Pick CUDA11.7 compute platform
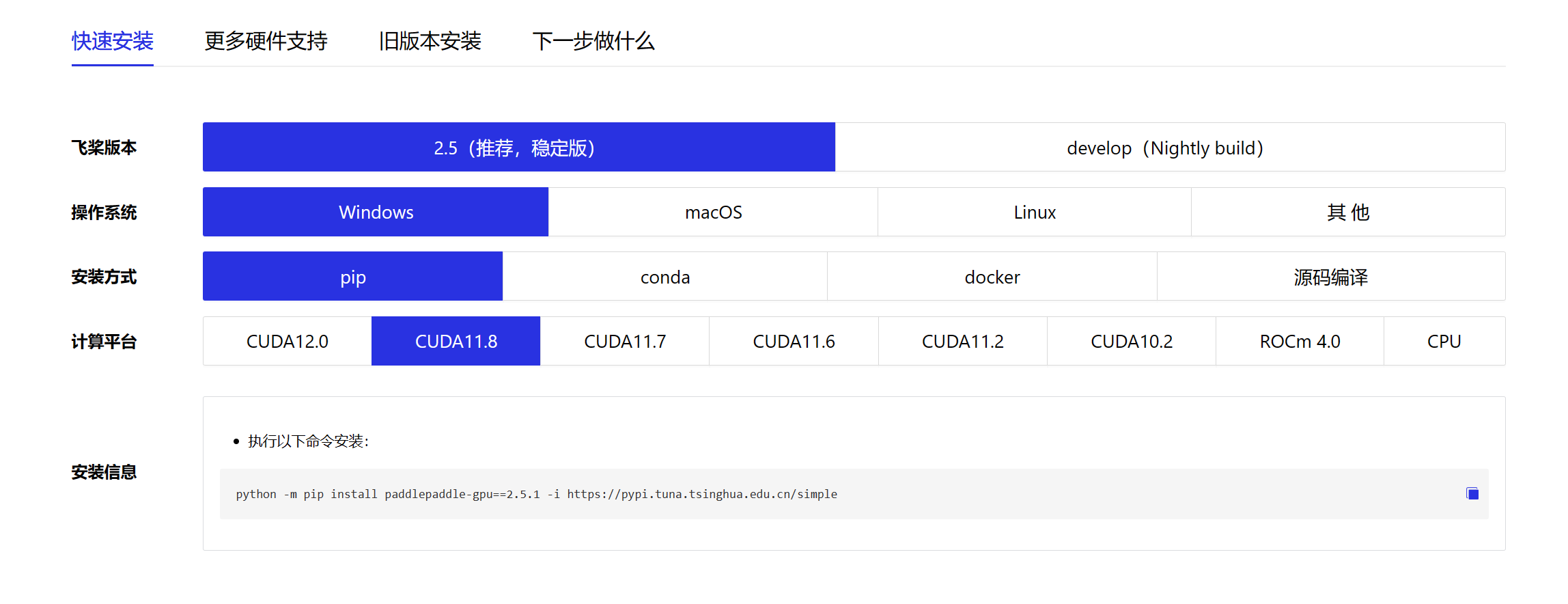The image size is (1568, 604). [625, 341]
